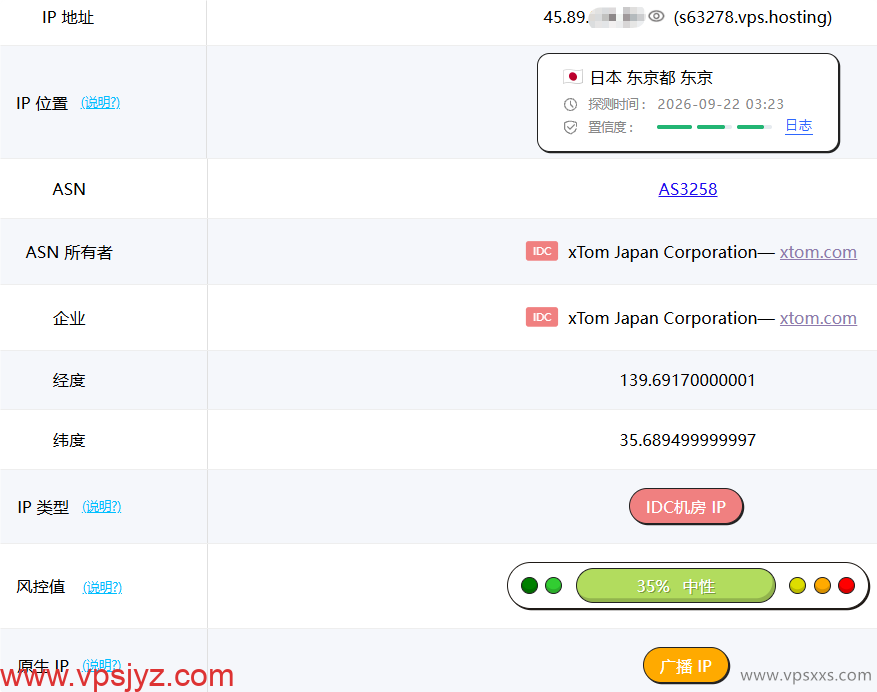The height and width of the screenshot is (692, 877).
Task: Click the 风控值 row label
Action: pyautogui.click(x=41, y=587)
